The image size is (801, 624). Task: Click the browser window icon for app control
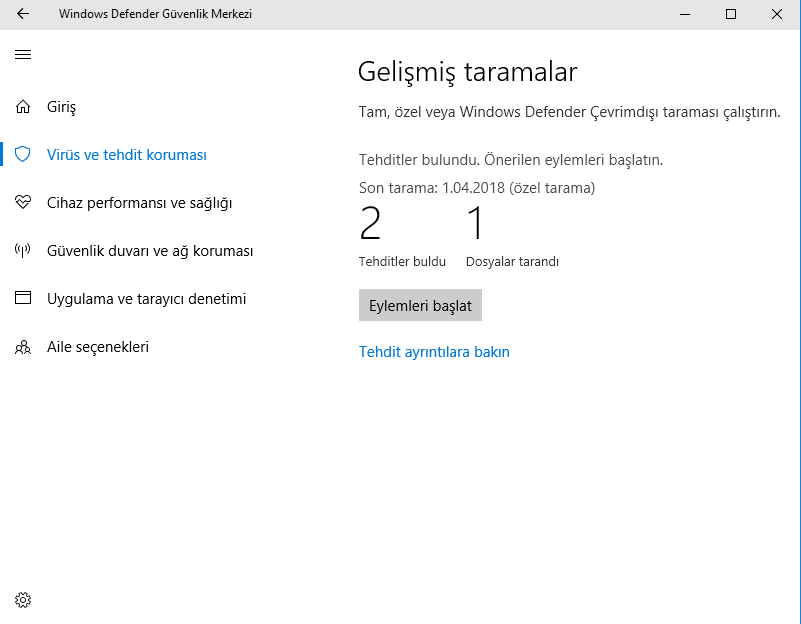tap(23, 298)
